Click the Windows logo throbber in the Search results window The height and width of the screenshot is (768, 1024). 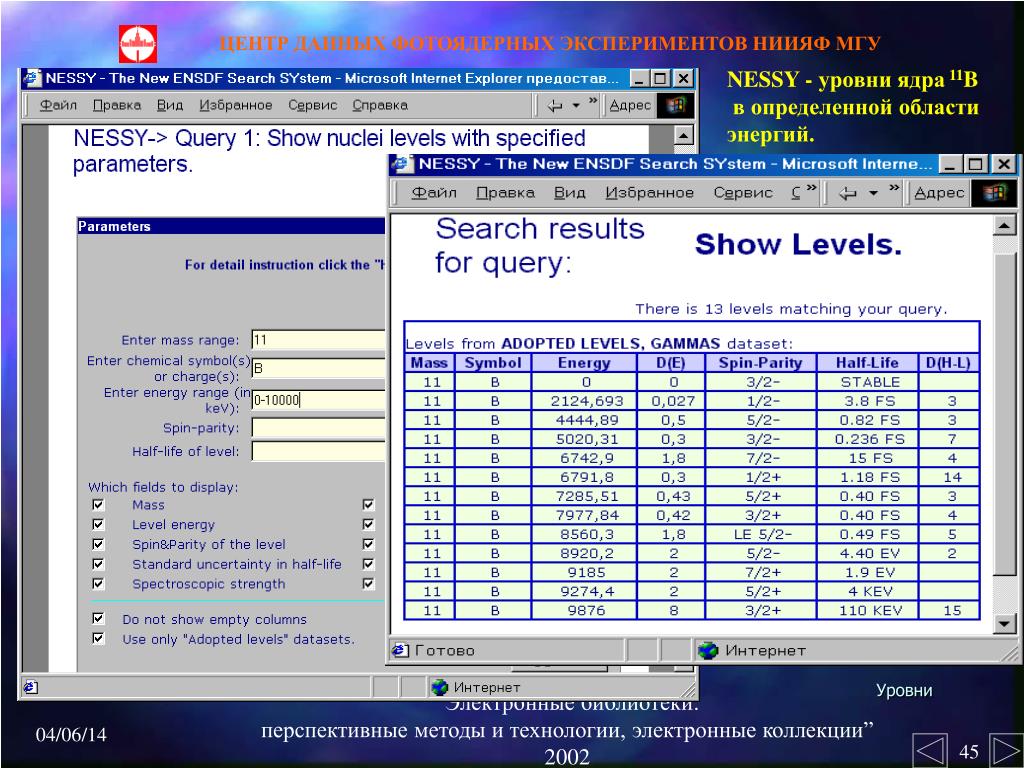coord(994,193)
